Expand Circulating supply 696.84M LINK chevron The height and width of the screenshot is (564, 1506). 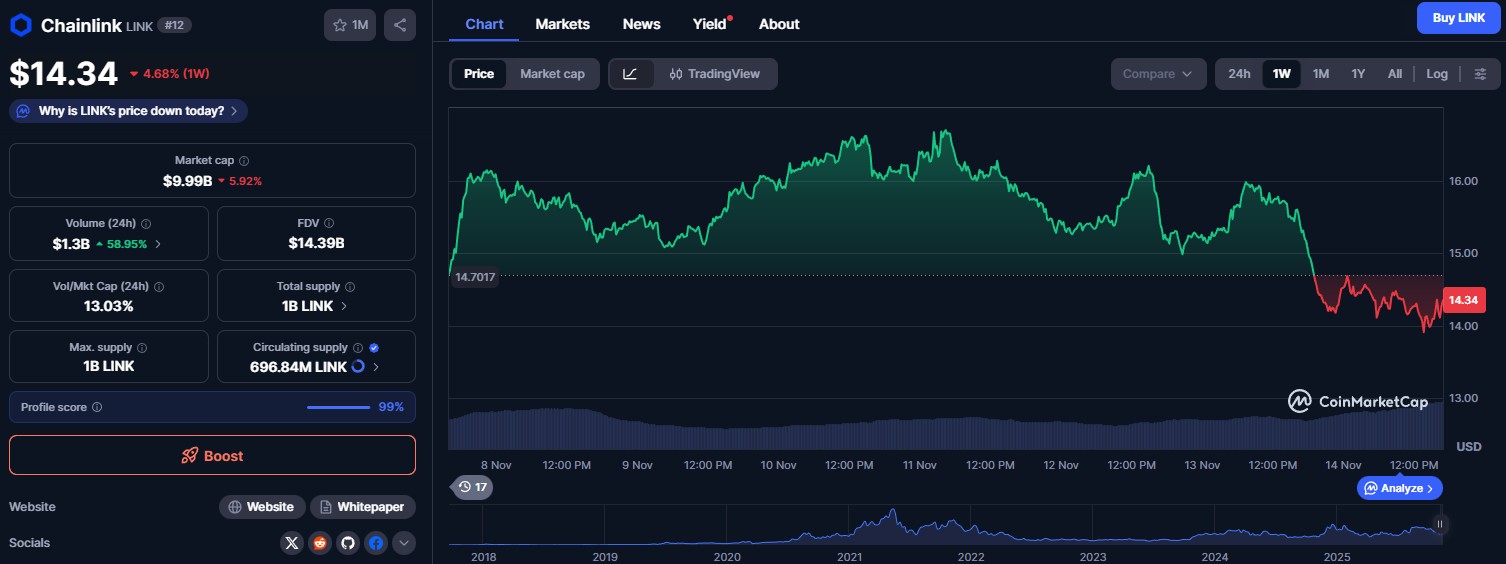tap(376, 367)
